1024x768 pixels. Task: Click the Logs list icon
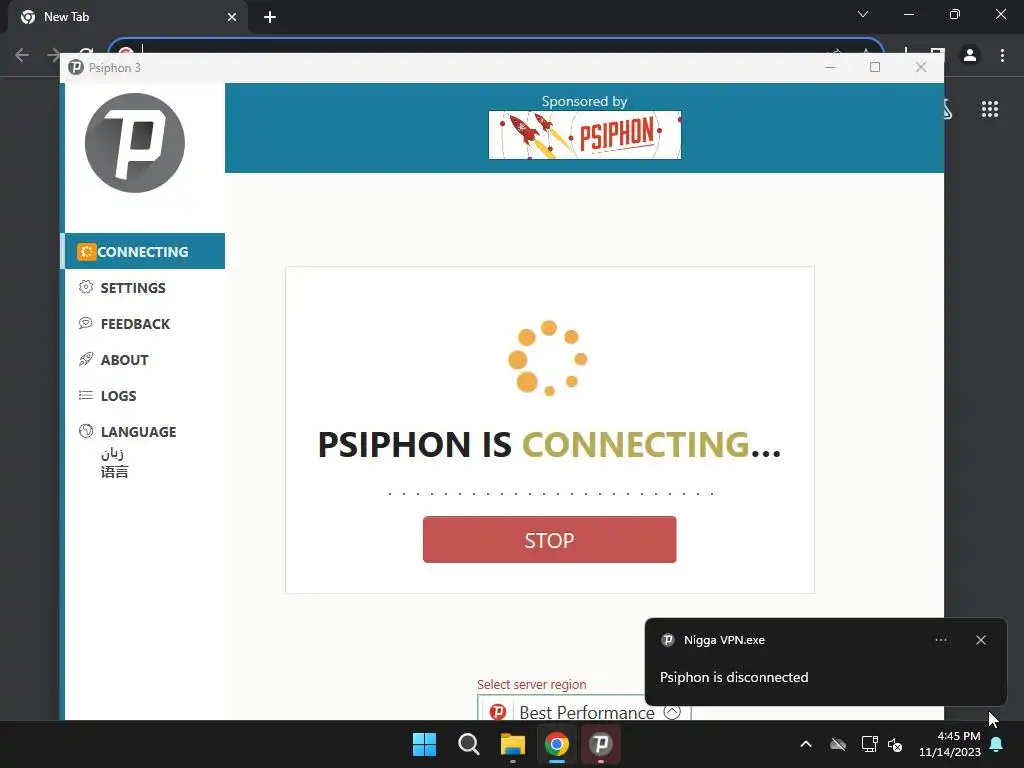click(x=86, y=394)
